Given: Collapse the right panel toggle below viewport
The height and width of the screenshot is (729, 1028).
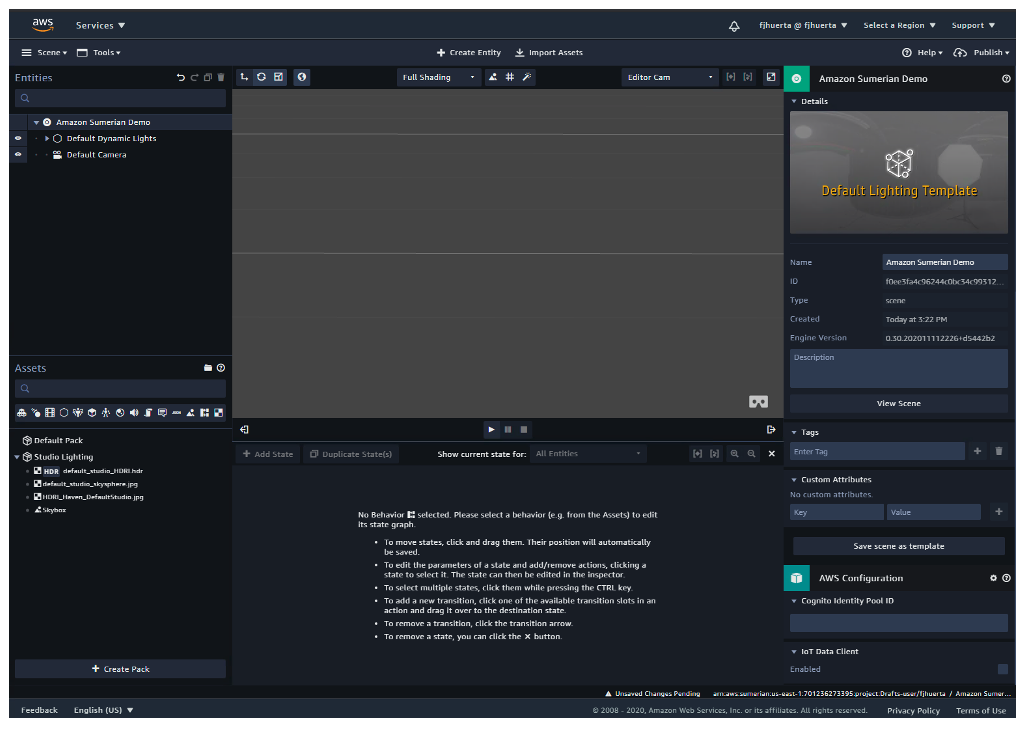Looking at the screenshot, I should pyautogui.click(x=771, y=430).
